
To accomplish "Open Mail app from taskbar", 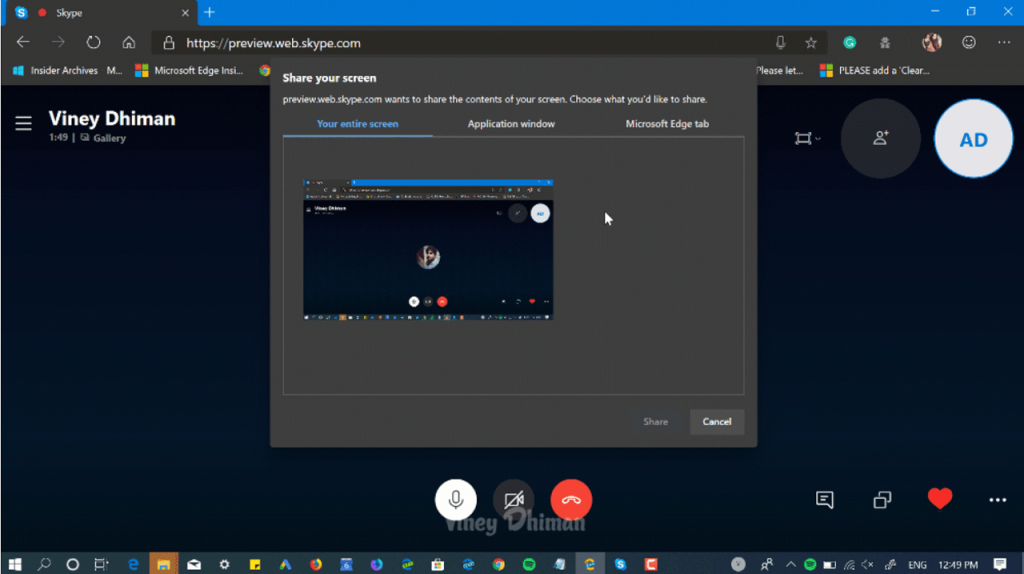I will [x=194, y=564].
